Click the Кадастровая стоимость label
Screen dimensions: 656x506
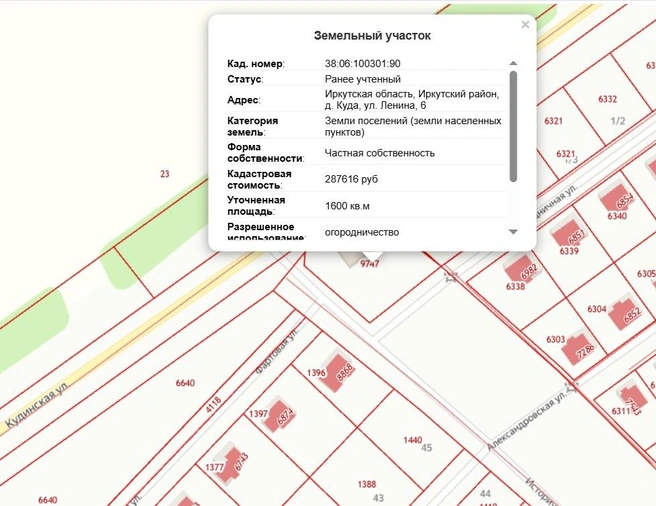click(259, 179)
